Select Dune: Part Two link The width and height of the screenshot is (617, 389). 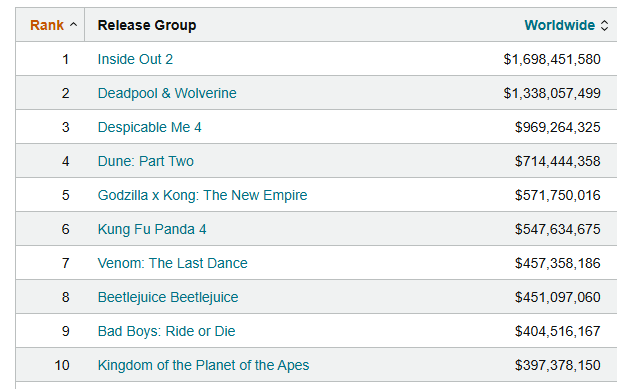click(x=146, y=161)
